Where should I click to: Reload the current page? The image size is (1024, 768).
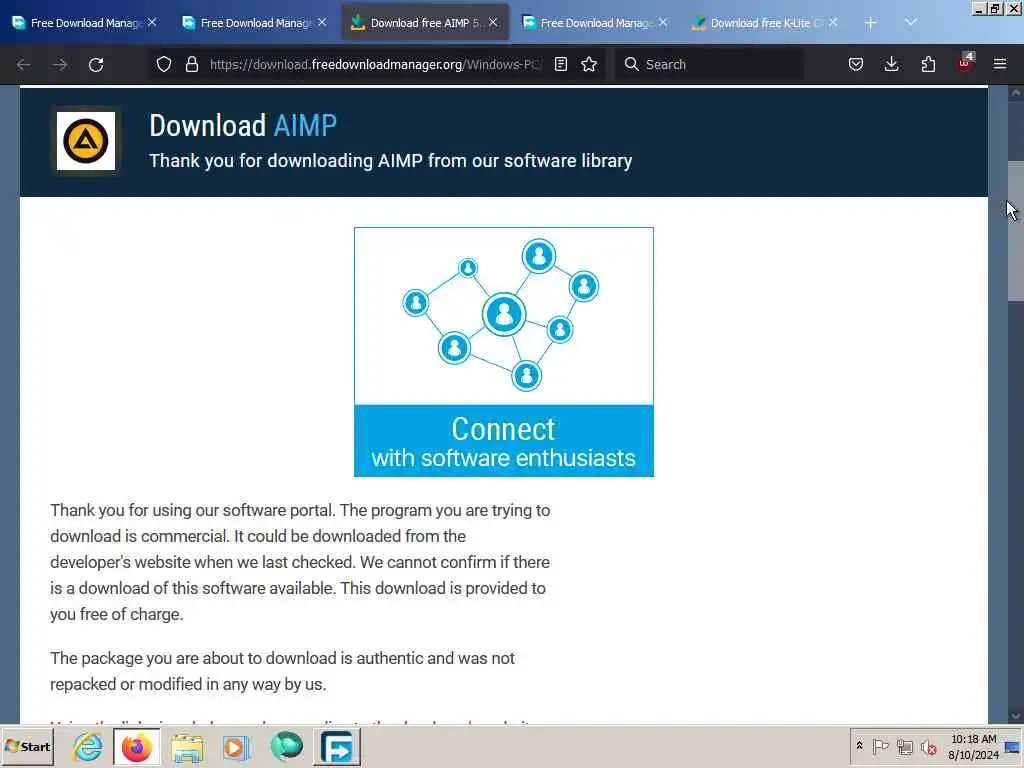coord(96,65)
